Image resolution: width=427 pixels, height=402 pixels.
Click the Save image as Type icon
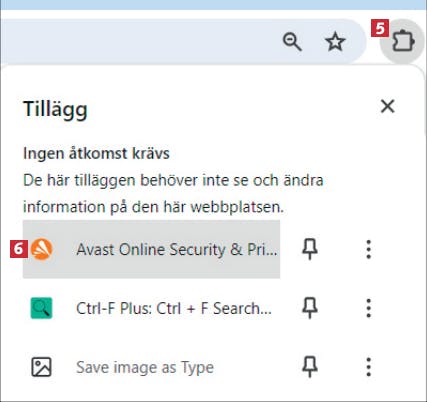pyautogui.click(x=41, y=367)
